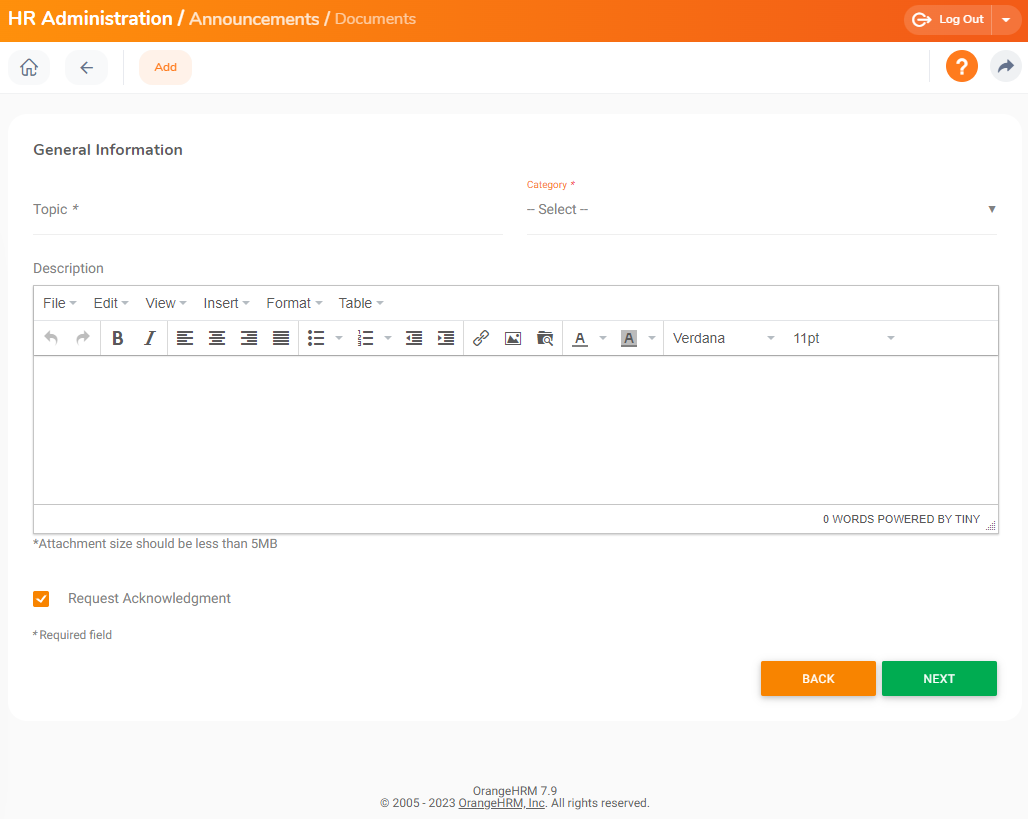Open the OrangeHRM, Inc link
Image resolution: width=1028 pixels, height=819 pixels.
[x=502, y=803]
